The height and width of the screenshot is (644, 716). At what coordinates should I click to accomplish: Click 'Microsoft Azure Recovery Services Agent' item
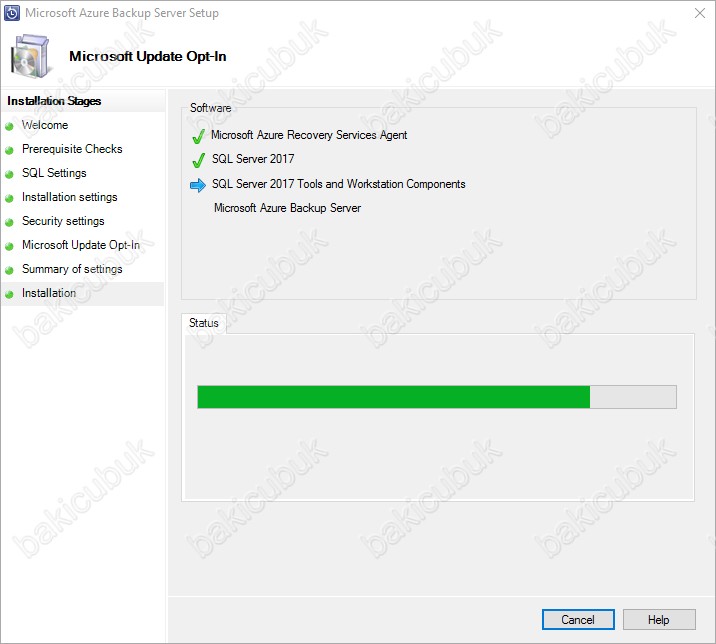[309, 135]
